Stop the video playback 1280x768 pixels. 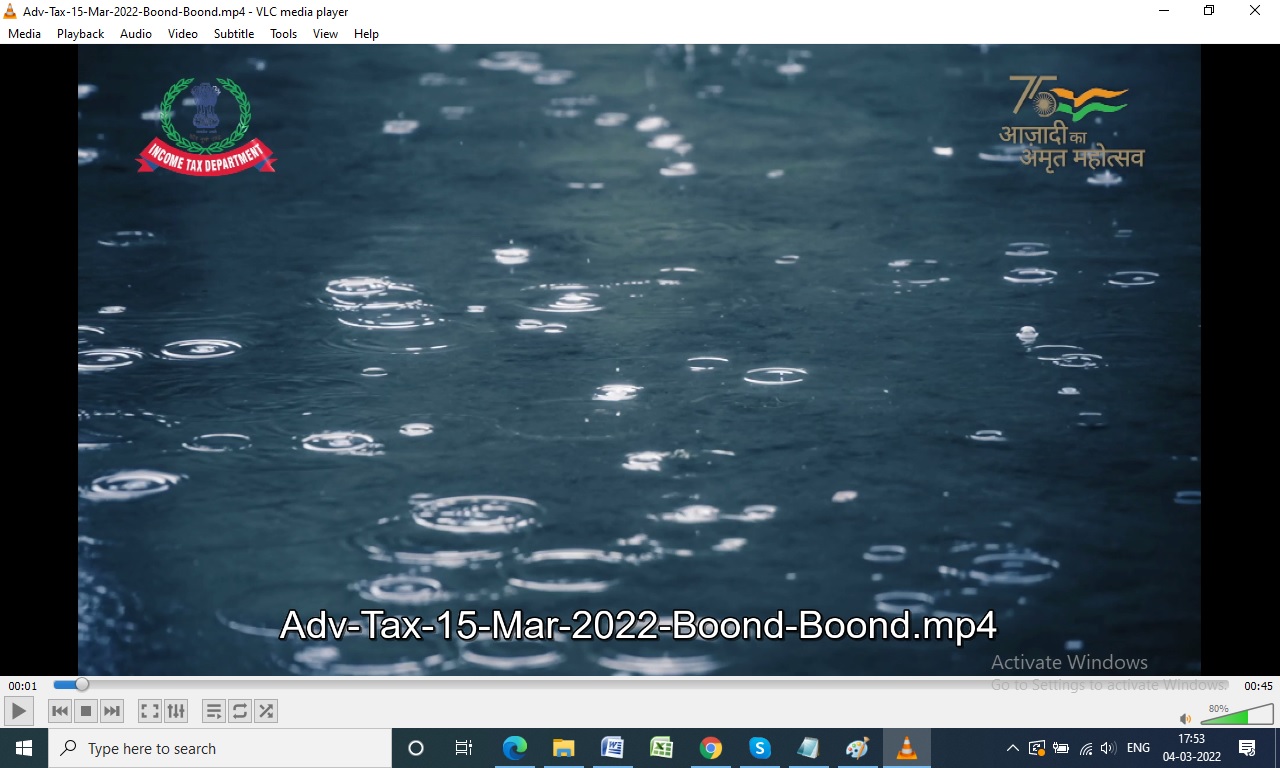click(86, 711)
